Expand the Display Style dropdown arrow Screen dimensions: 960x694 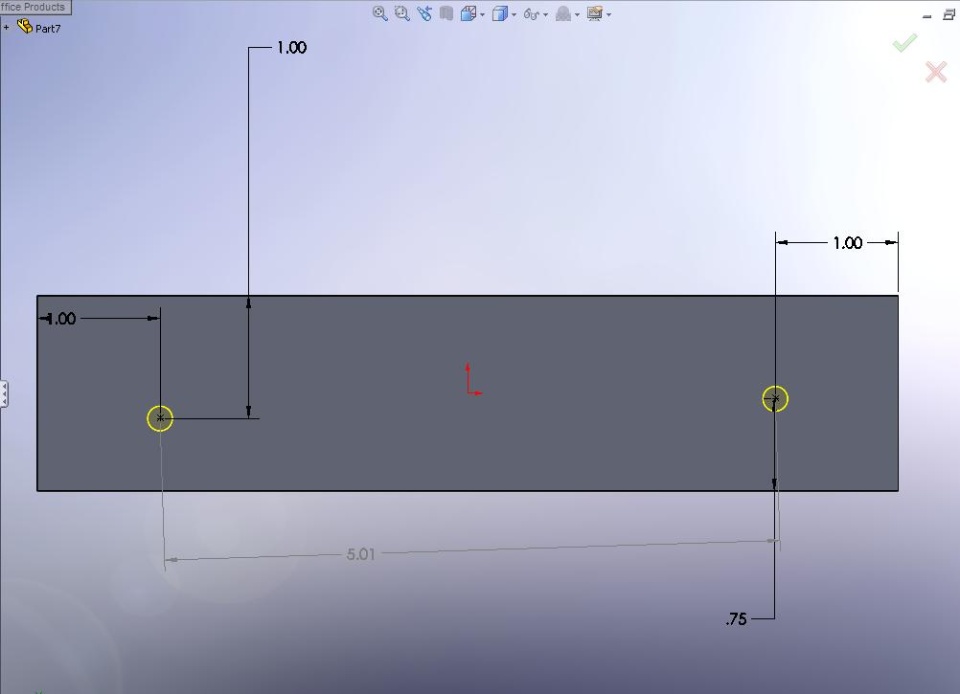[x=514, y=15]
